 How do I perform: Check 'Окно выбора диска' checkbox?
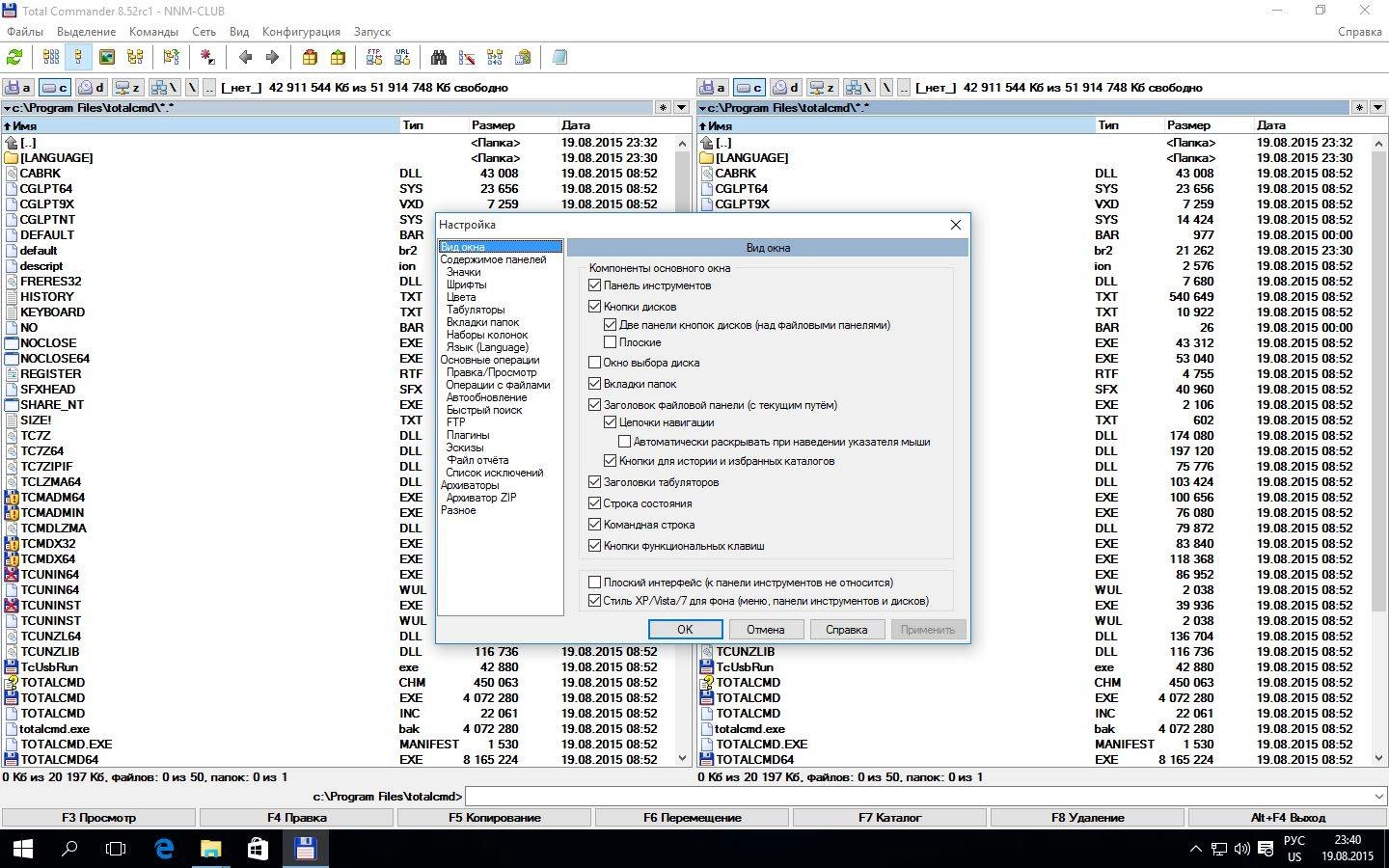coord(595,363)
